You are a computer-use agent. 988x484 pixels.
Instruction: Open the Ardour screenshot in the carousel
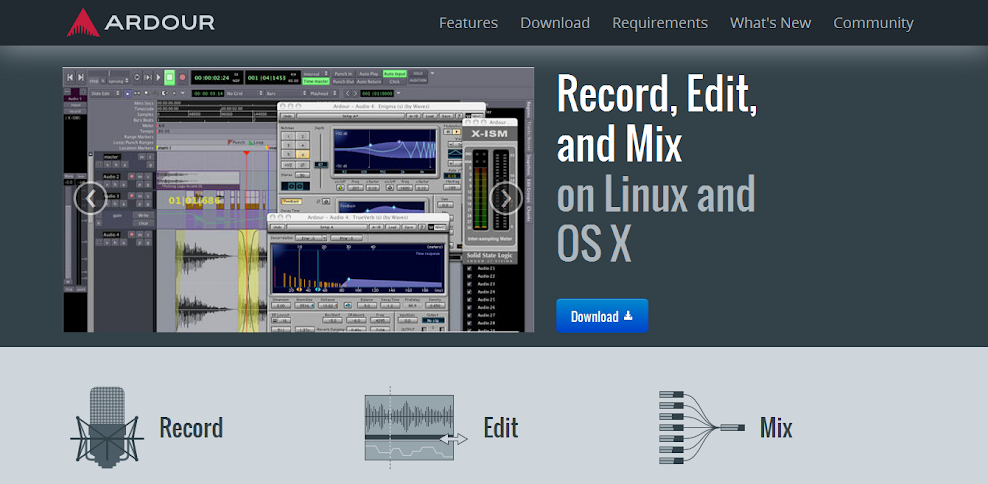pyautogui.click(x=298, y=199)
